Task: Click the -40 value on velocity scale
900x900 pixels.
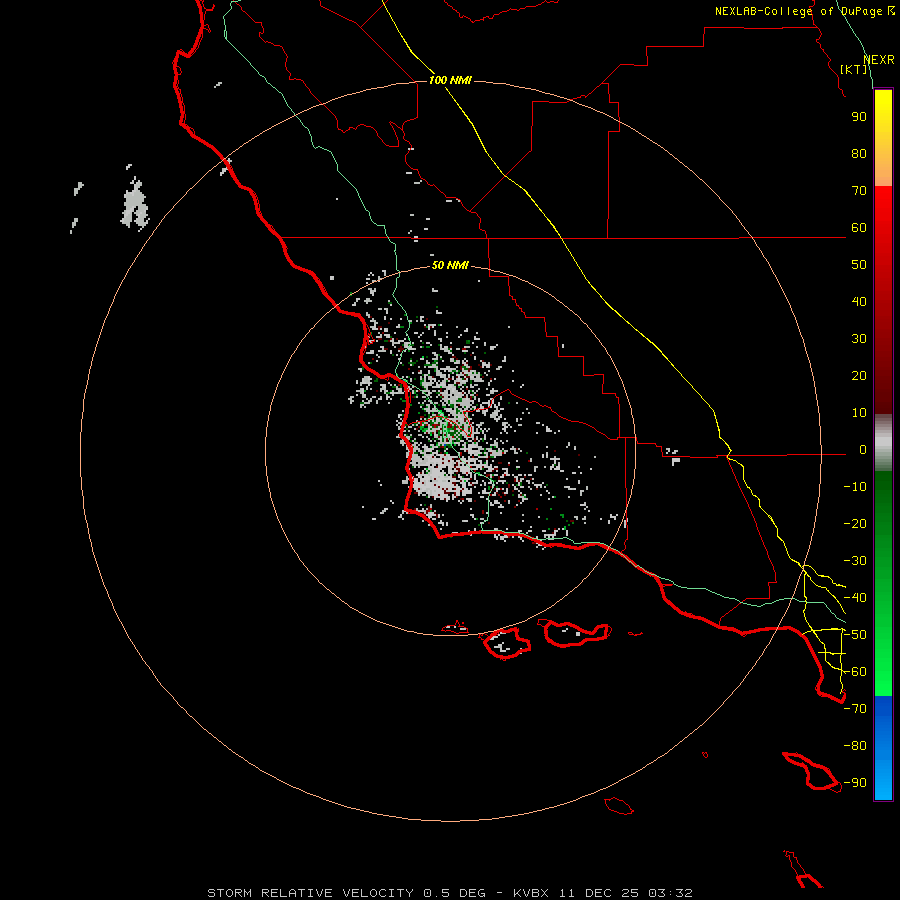Action: [x=855, y=598]
